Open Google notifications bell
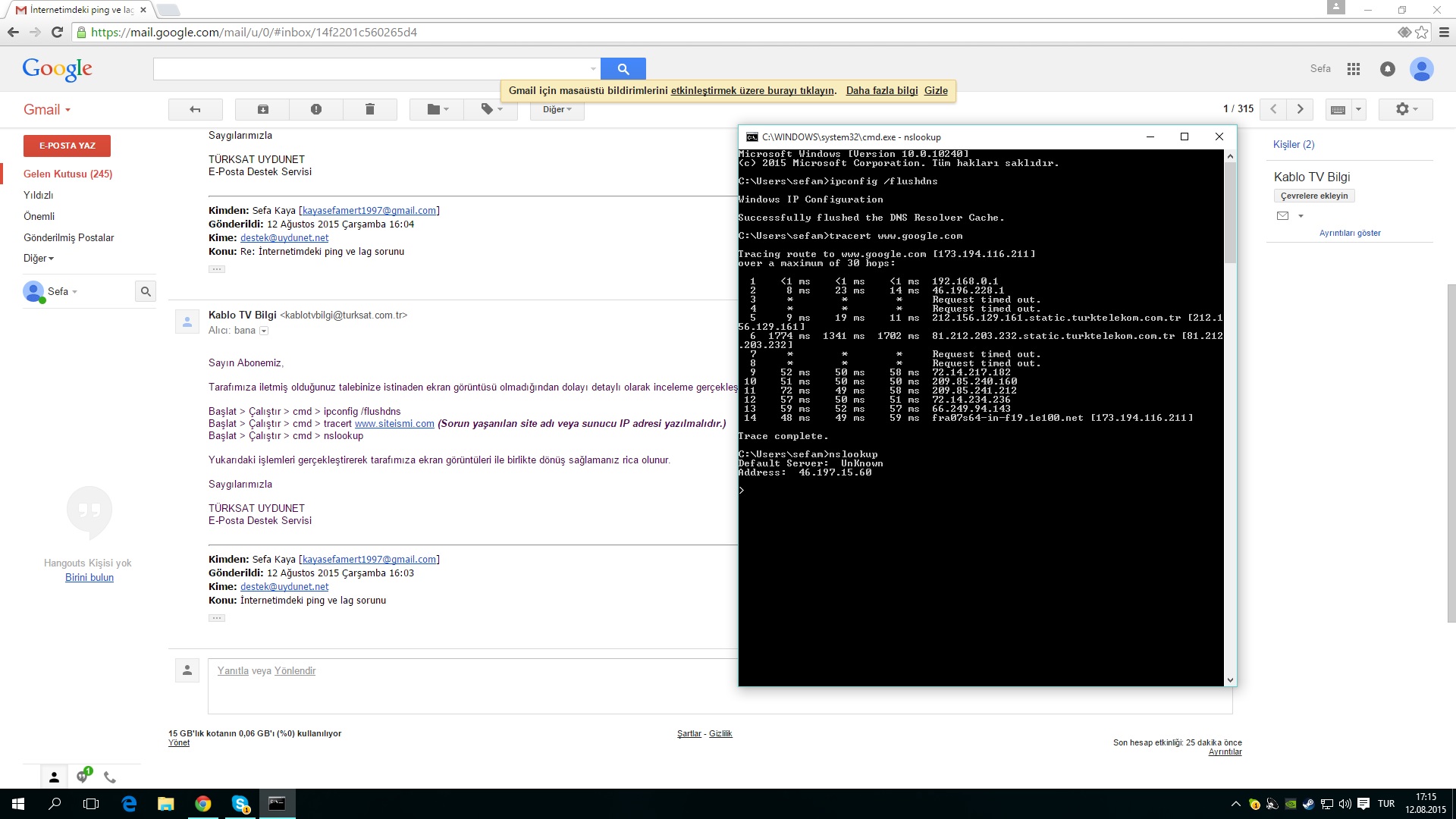 click(1388, 69)
